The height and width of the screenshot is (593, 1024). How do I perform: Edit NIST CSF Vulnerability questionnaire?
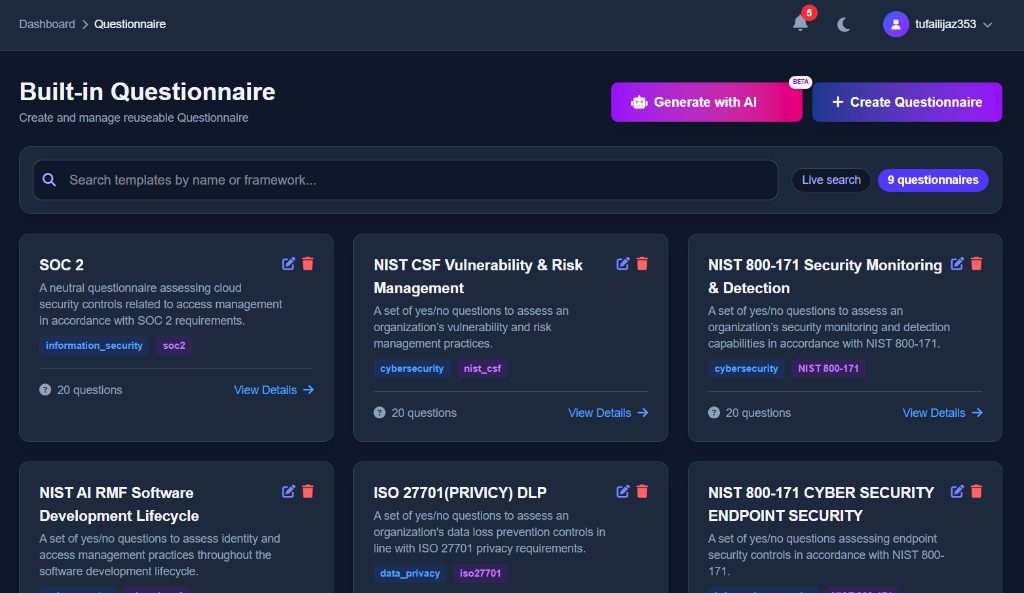pos(622,263)
